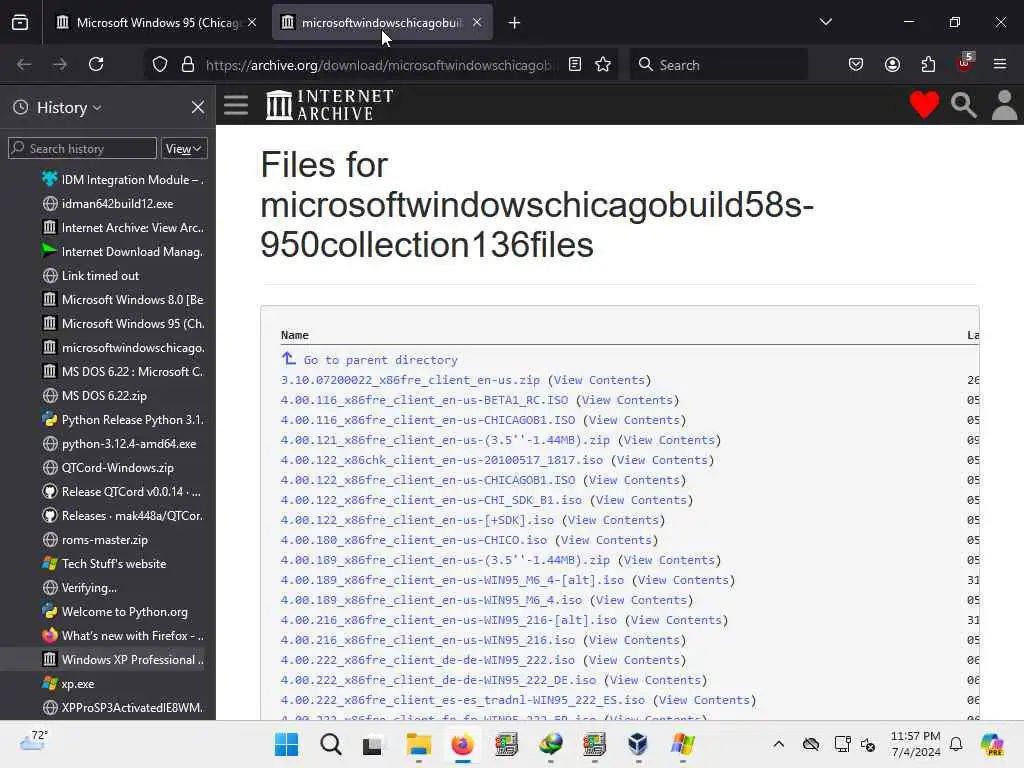Go forward to next page
1024x768 pixels.
pyautogui.click(x=60, y=64)
